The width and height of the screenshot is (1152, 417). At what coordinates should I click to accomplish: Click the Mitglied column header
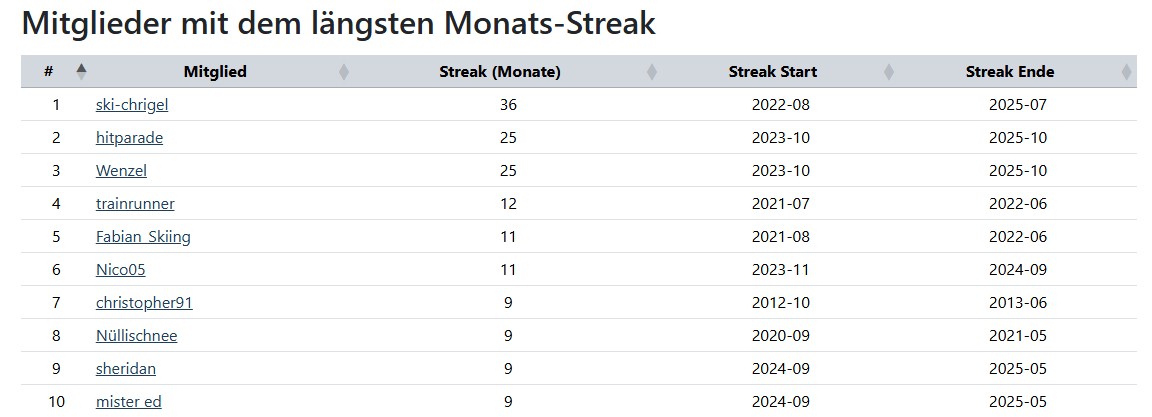coord(215,72)
